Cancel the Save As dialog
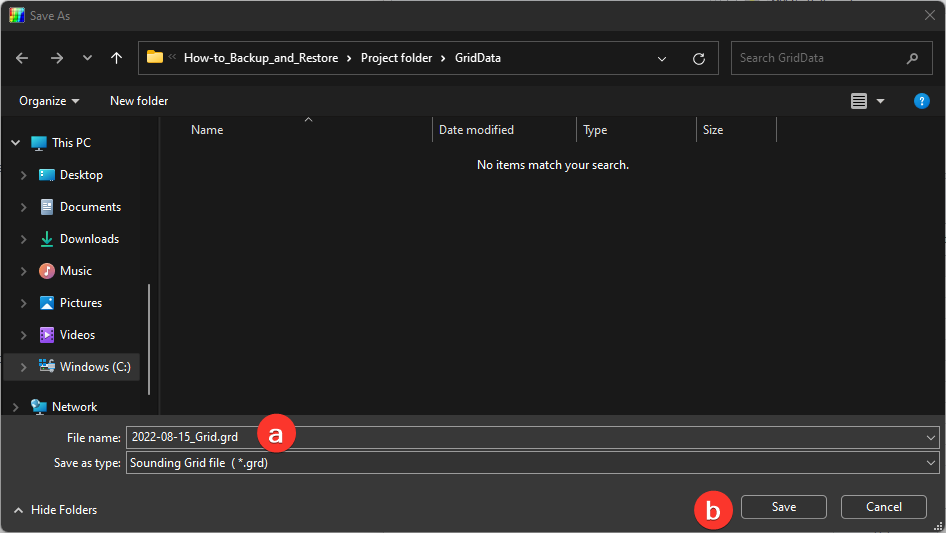This screenshot has height=533, width=946. [x=883, y=507]
